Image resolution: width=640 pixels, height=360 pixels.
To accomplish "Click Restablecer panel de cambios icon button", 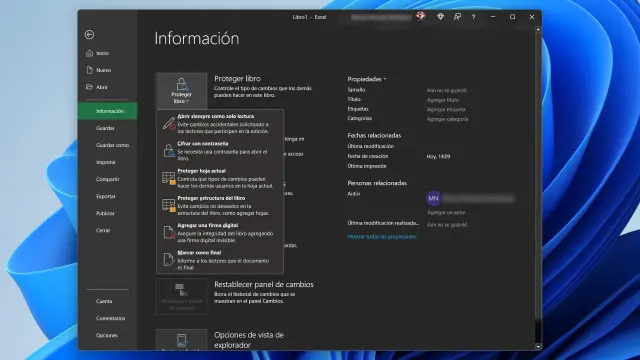I will tap(182, 297).
